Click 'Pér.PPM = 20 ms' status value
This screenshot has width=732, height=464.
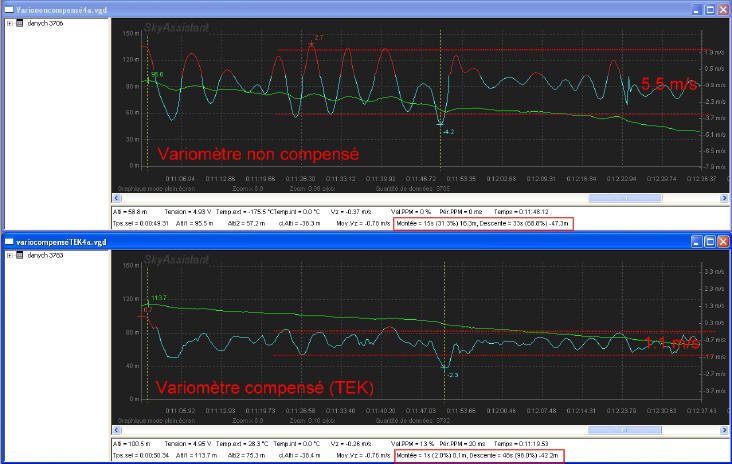coord(461,444)
